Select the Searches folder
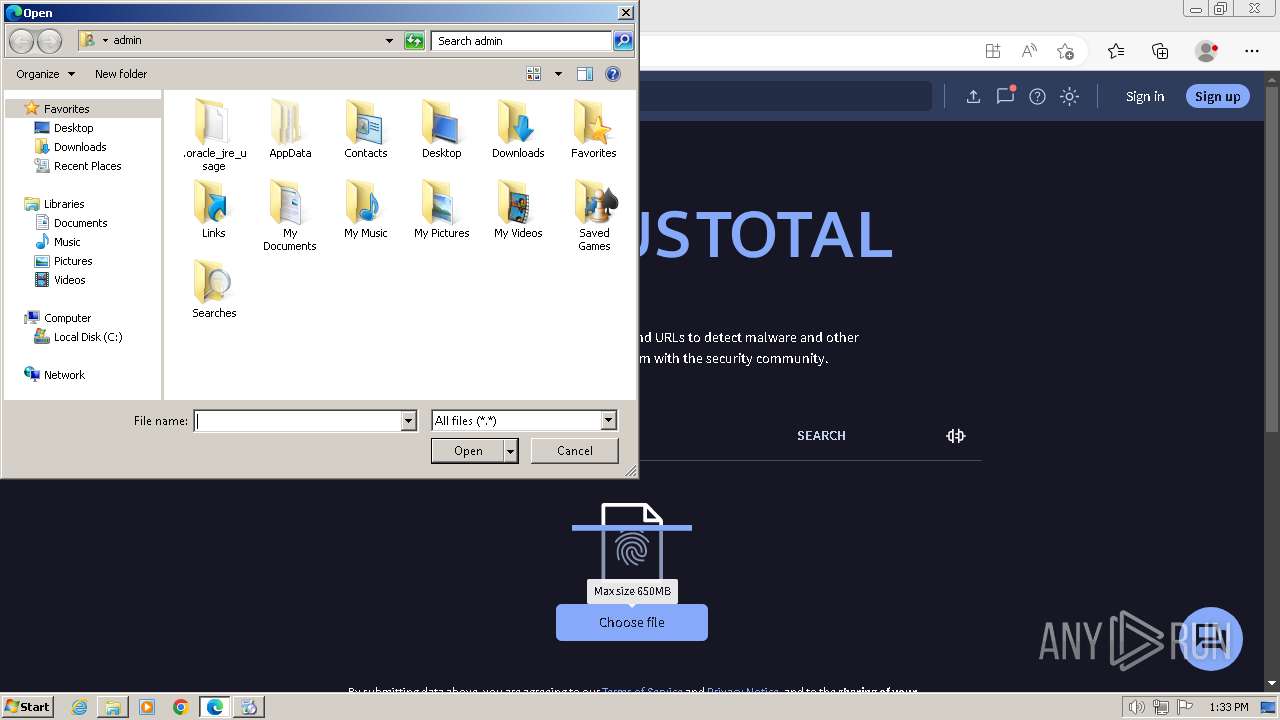1280x720 pixels. (x=214, y=288)
